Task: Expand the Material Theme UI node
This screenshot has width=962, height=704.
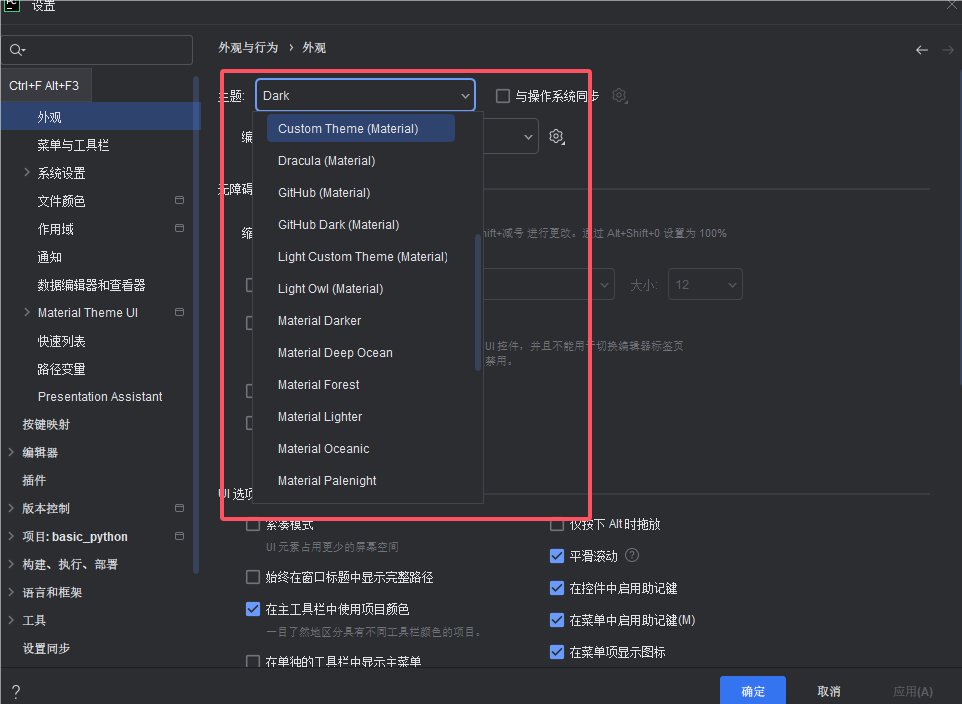Action: tap(26, 312)
